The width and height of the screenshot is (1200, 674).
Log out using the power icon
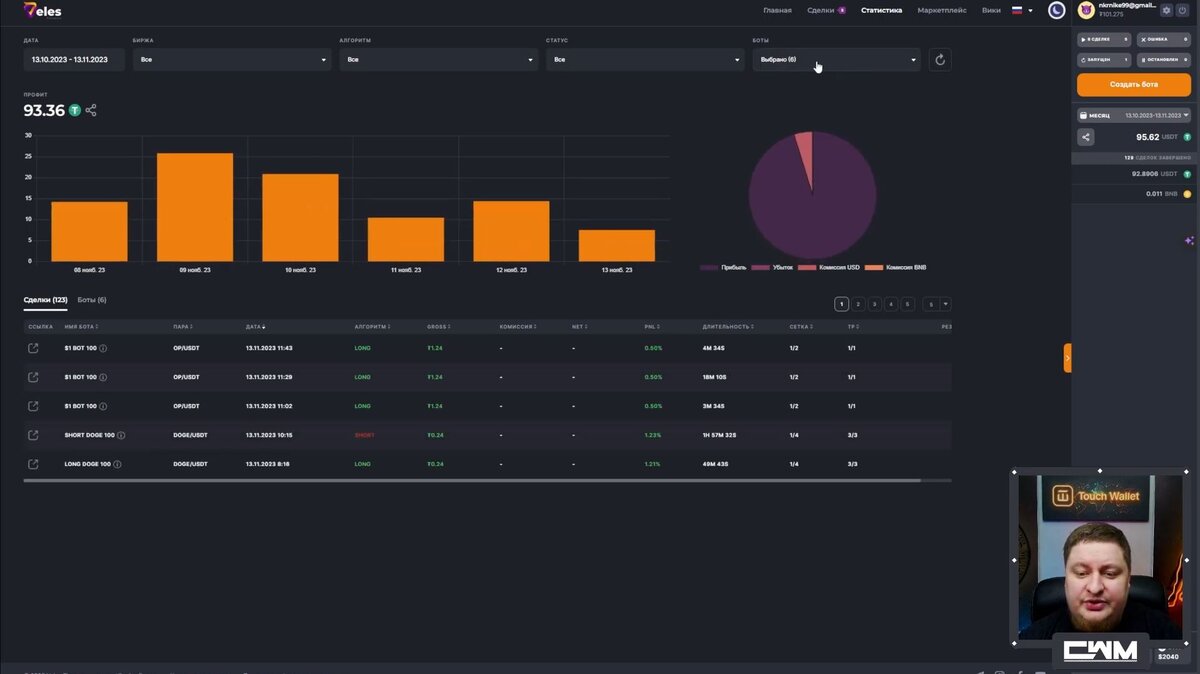tap(1183, 10)
